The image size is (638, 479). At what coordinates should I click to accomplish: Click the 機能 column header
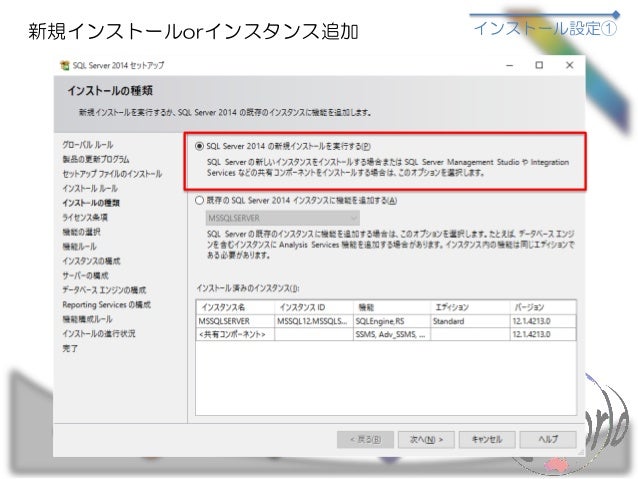tap(392, 307)
